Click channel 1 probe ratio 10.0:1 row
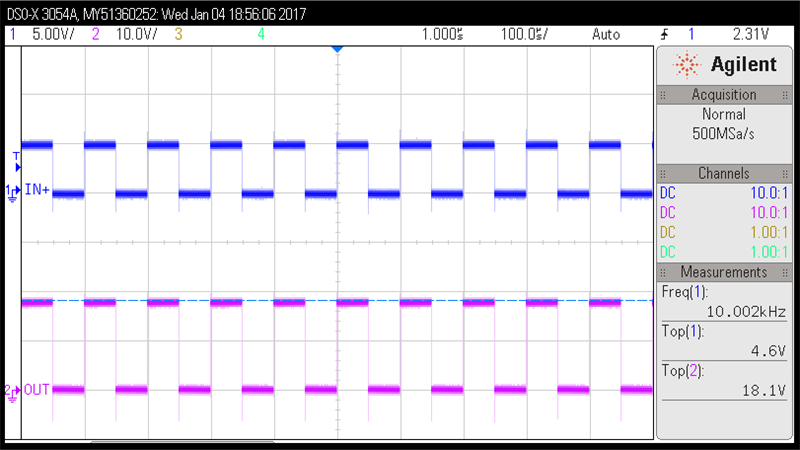Viewport: 800px width, 450px height. click(x=724, y=193)
